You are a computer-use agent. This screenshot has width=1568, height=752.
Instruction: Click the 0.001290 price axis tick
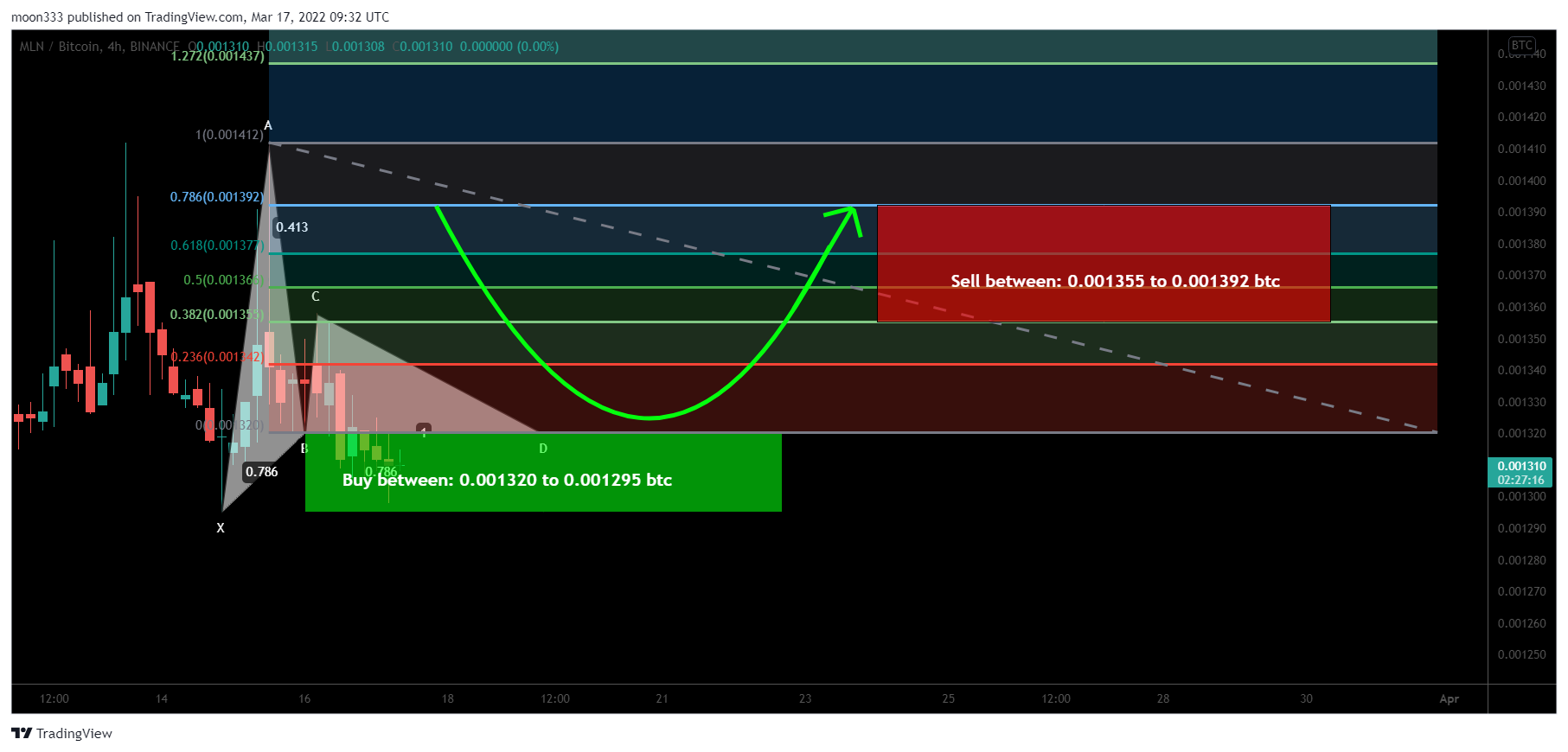(x=1522, y=529)
